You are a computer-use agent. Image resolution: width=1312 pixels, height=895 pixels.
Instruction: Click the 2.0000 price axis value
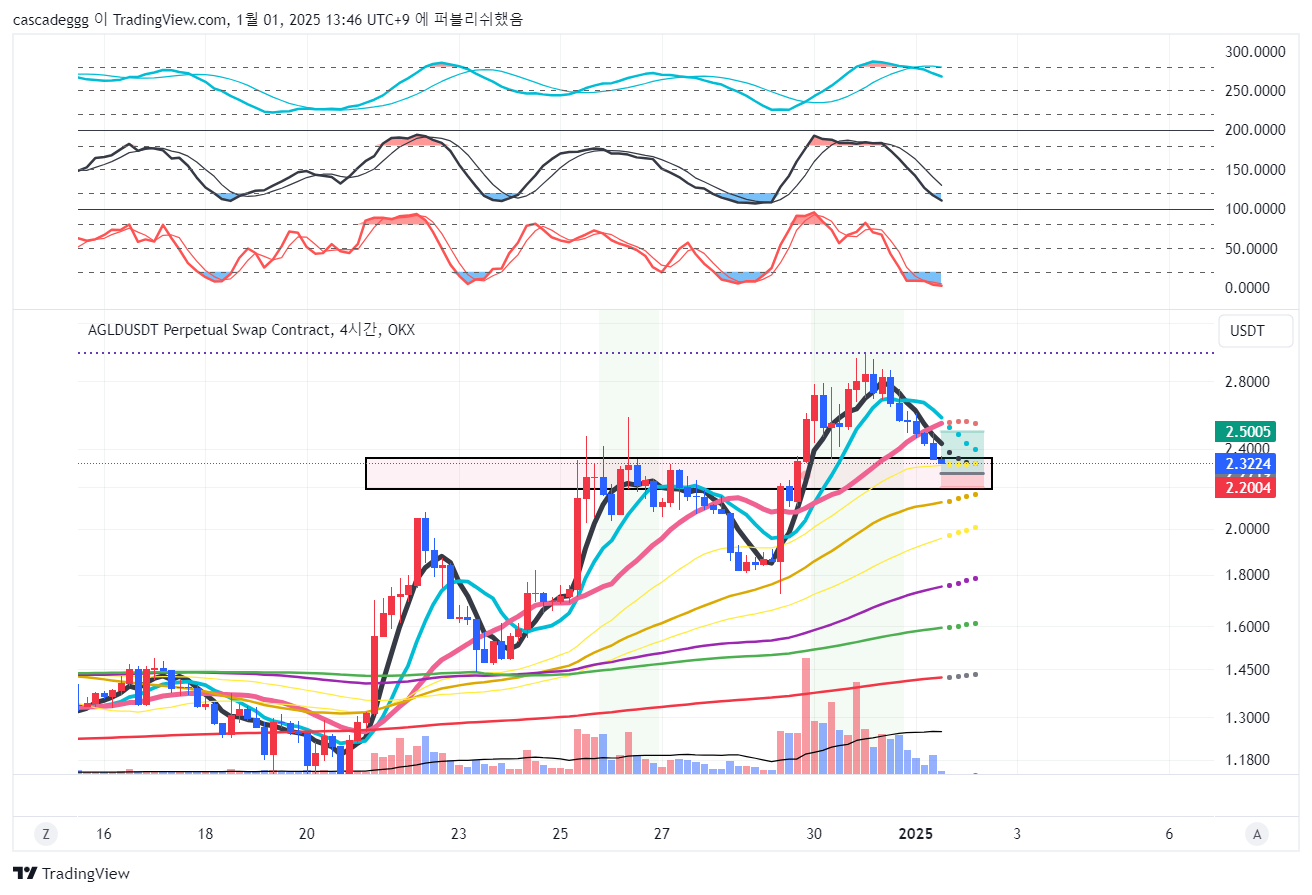pos(1246,529)
